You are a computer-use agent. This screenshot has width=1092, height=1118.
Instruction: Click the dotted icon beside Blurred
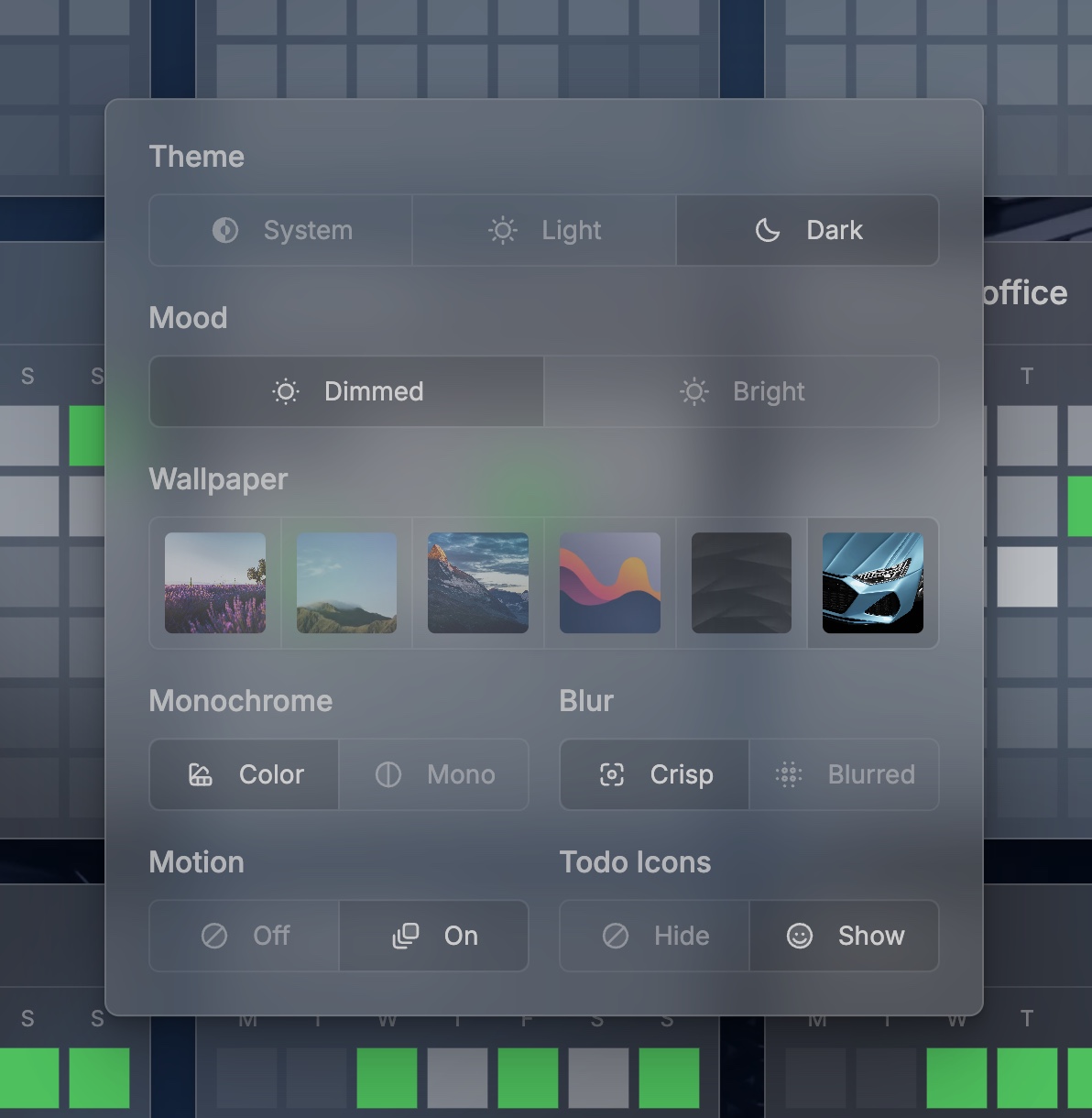tap(789, 774)
